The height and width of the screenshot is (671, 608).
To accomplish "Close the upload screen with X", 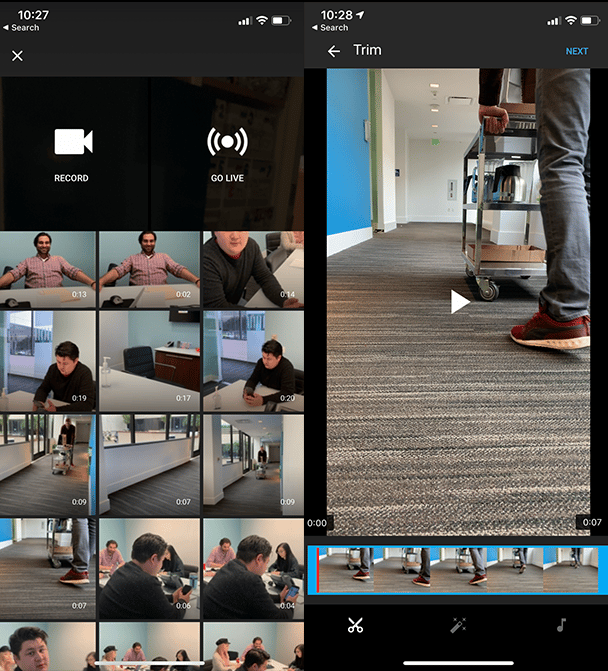I will (17, 56).
